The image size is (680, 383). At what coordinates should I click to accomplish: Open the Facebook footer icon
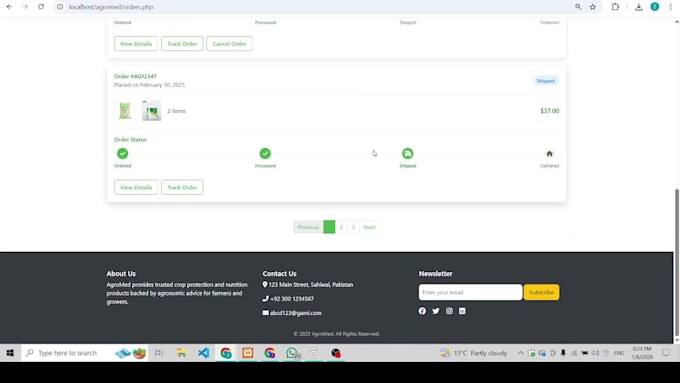pos(422,311)
